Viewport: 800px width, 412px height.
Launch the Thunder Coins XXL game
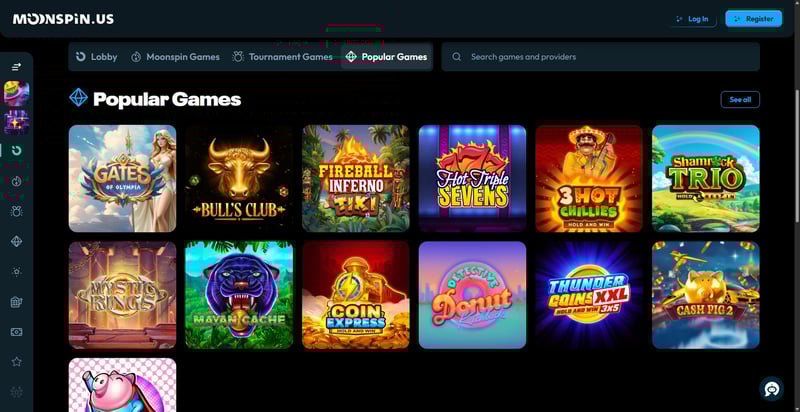click(589, 295)
